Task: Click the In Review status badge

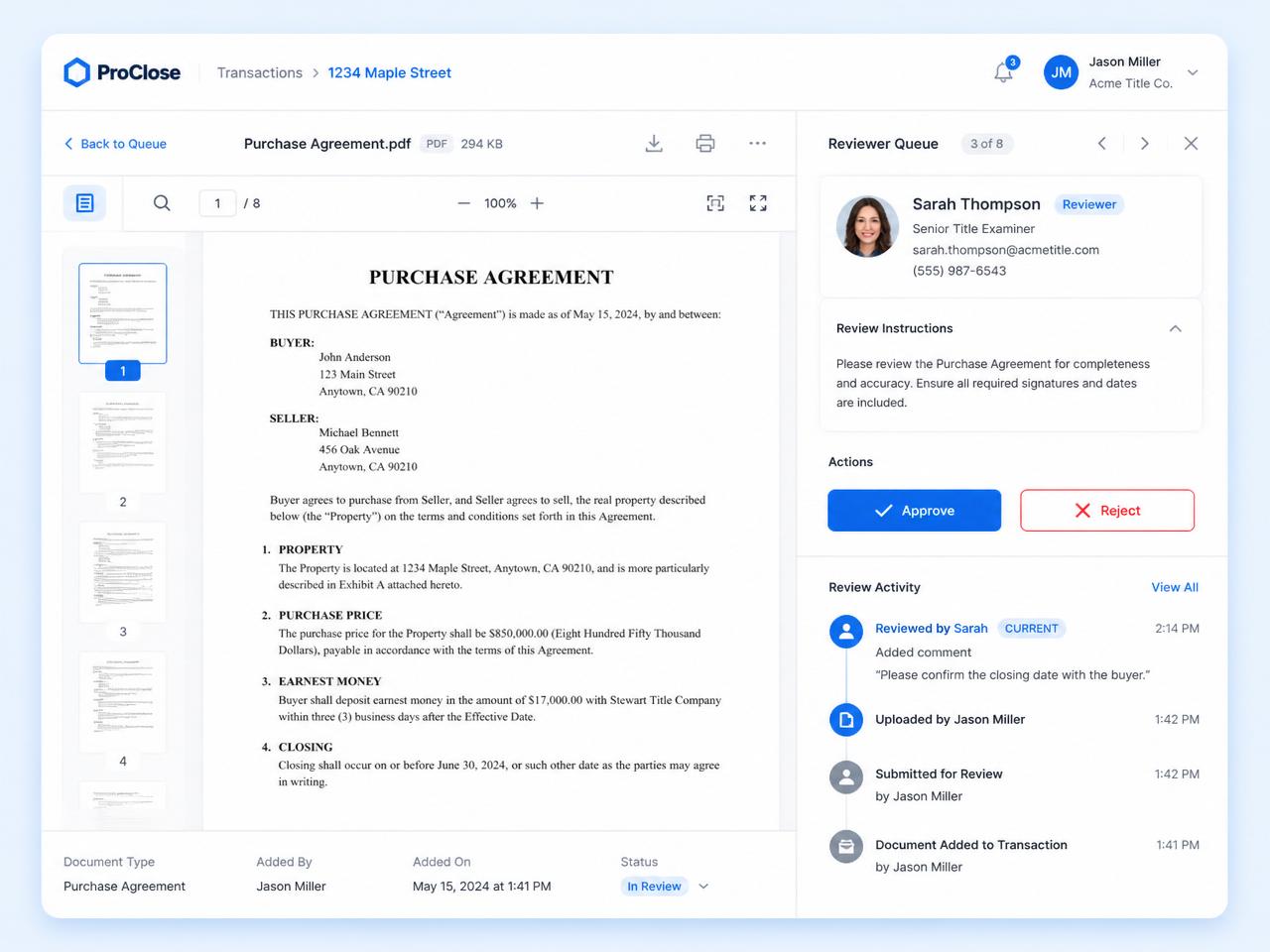Action: click(x=654, y=887)
